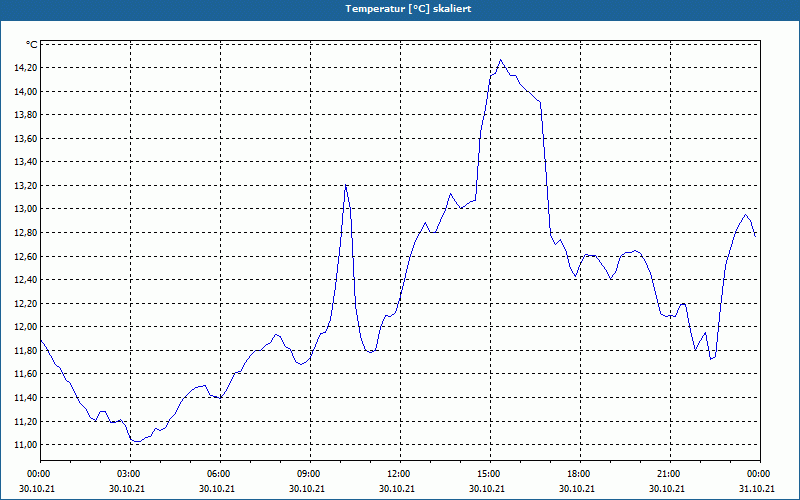Click the 30.10.21 date under 12:00
Viewport: 800px width, 500px height.
pyautogui.click(x=397, y=488)
